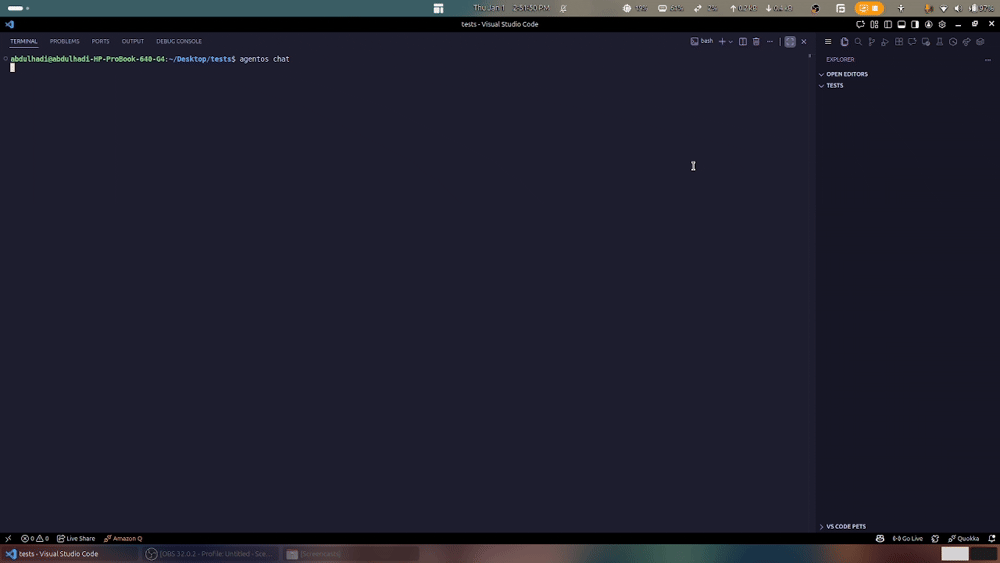Screen dimensions: 1000x563
Task: Click the VS Code logo in title bar
Action: pos(10,24)
